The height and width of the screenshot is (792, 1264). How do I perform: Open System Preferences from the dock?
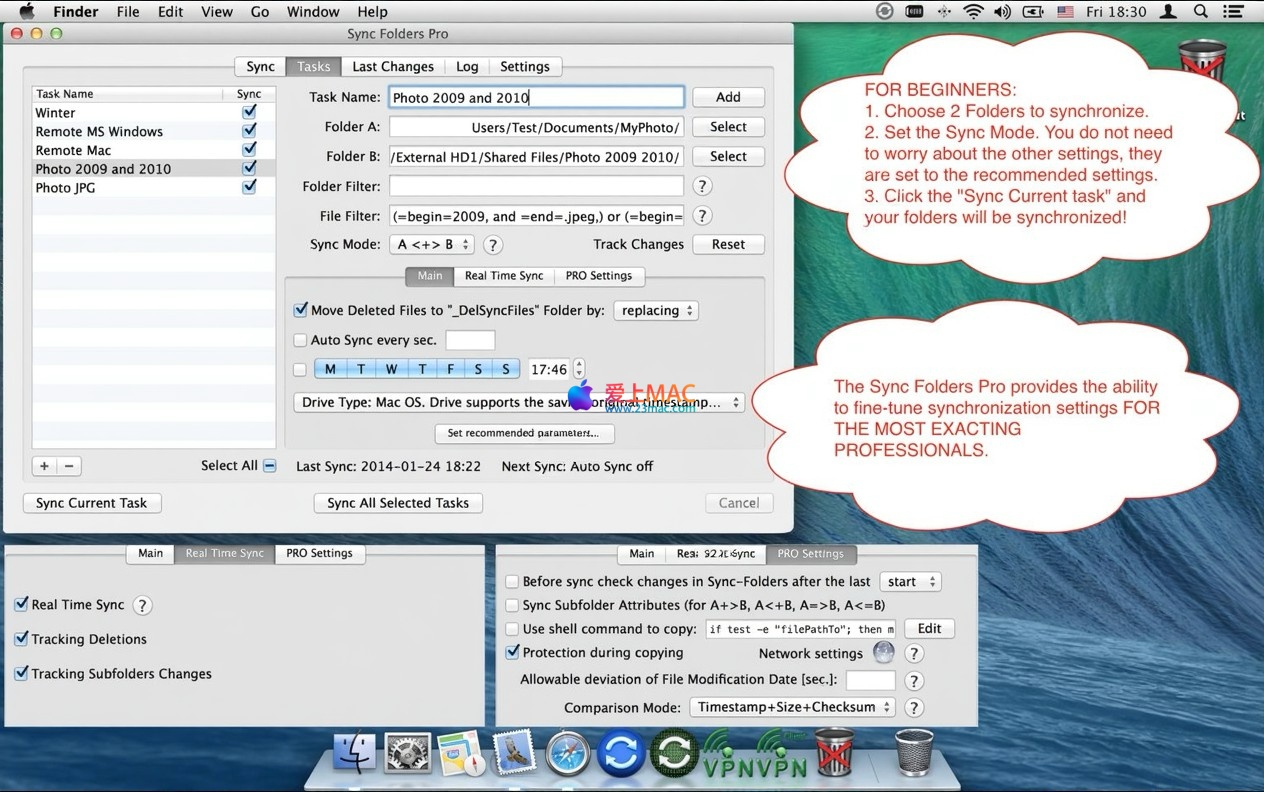point(408,754)
